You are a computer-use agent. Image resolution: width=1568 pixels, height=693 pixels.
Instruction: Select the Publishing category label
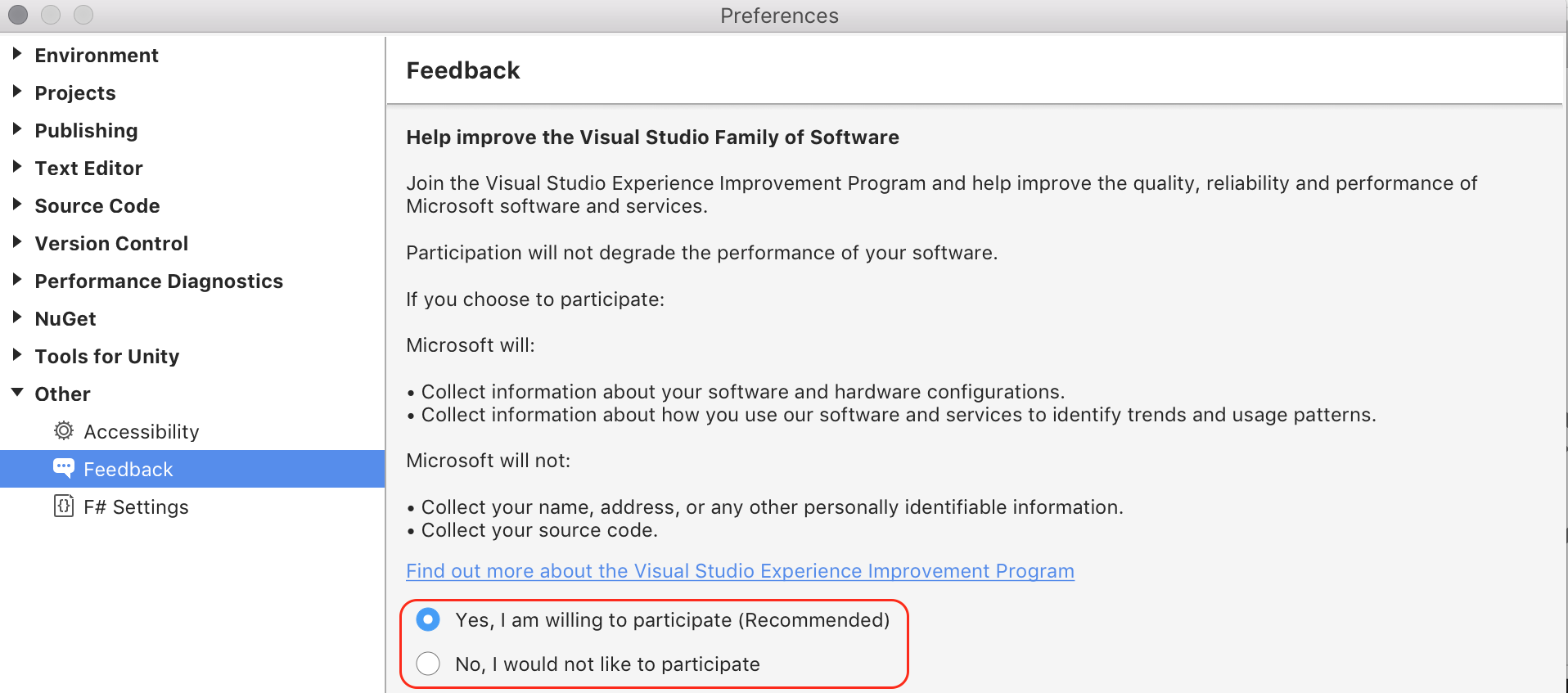coord(86,131)
